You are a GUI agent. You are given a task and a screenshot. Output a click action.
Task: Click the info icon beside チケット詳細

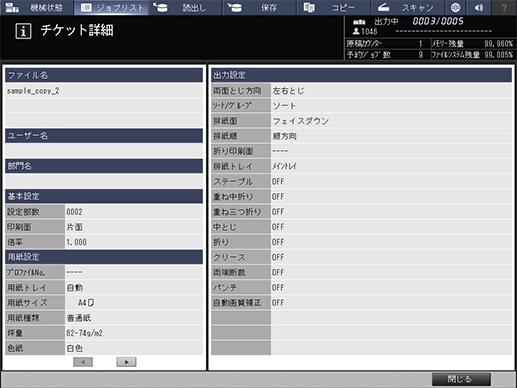coord(23,31)
